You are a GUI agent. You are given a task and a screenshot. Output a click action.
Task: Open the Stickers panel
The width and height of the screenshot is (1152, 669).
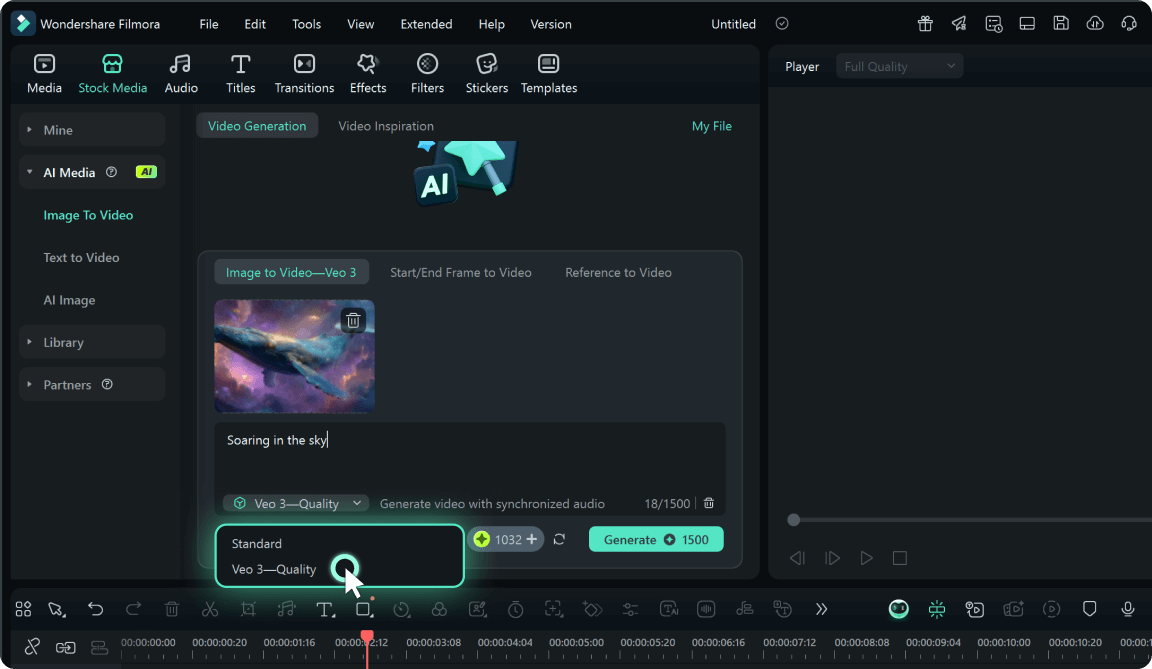486,73
